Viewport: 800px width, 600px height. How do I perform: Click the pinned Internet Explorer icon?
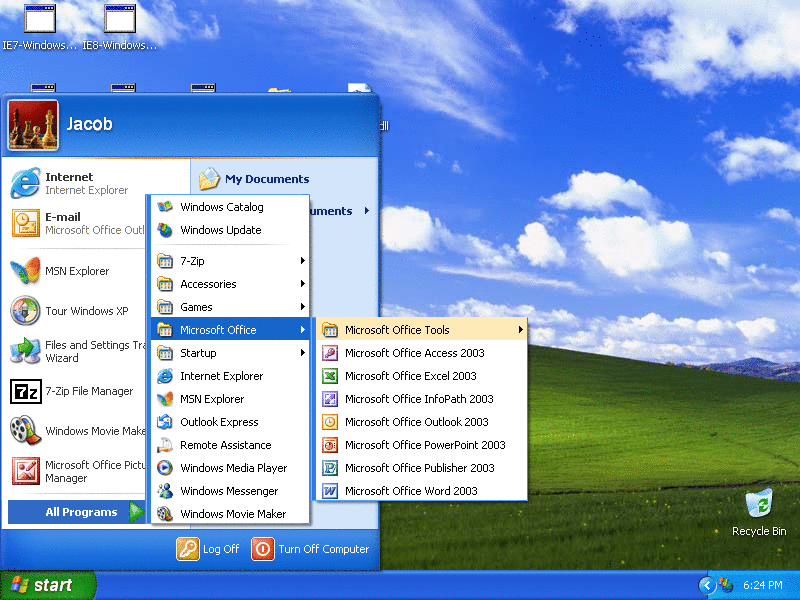[26, 183]
